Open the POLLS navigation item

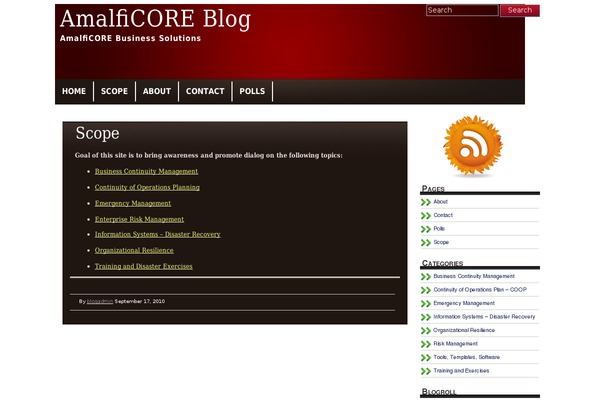point(252,91)
